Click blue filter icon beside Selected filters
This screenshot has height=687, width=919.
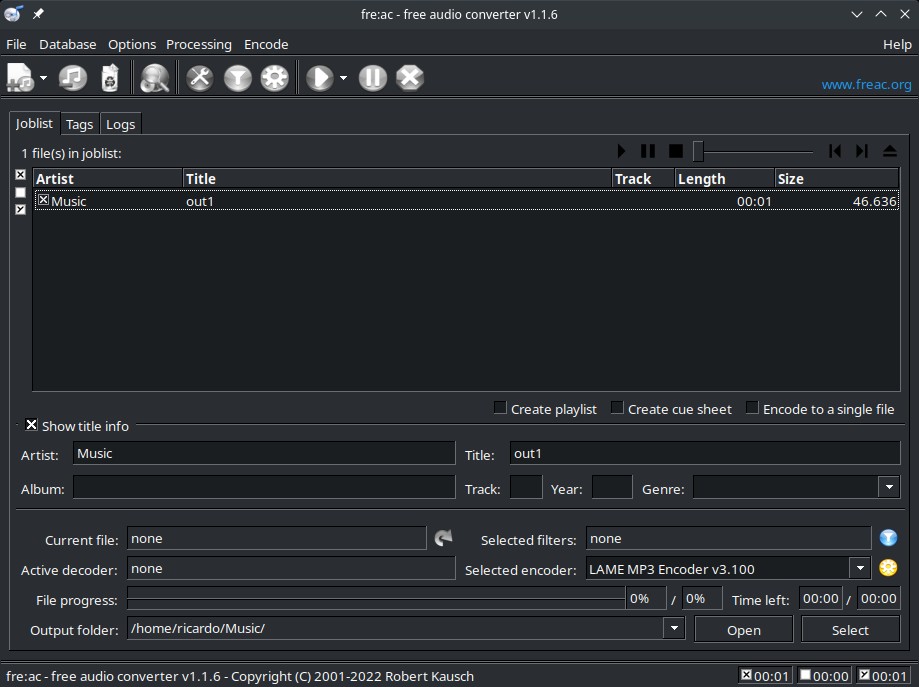(888, 538)
